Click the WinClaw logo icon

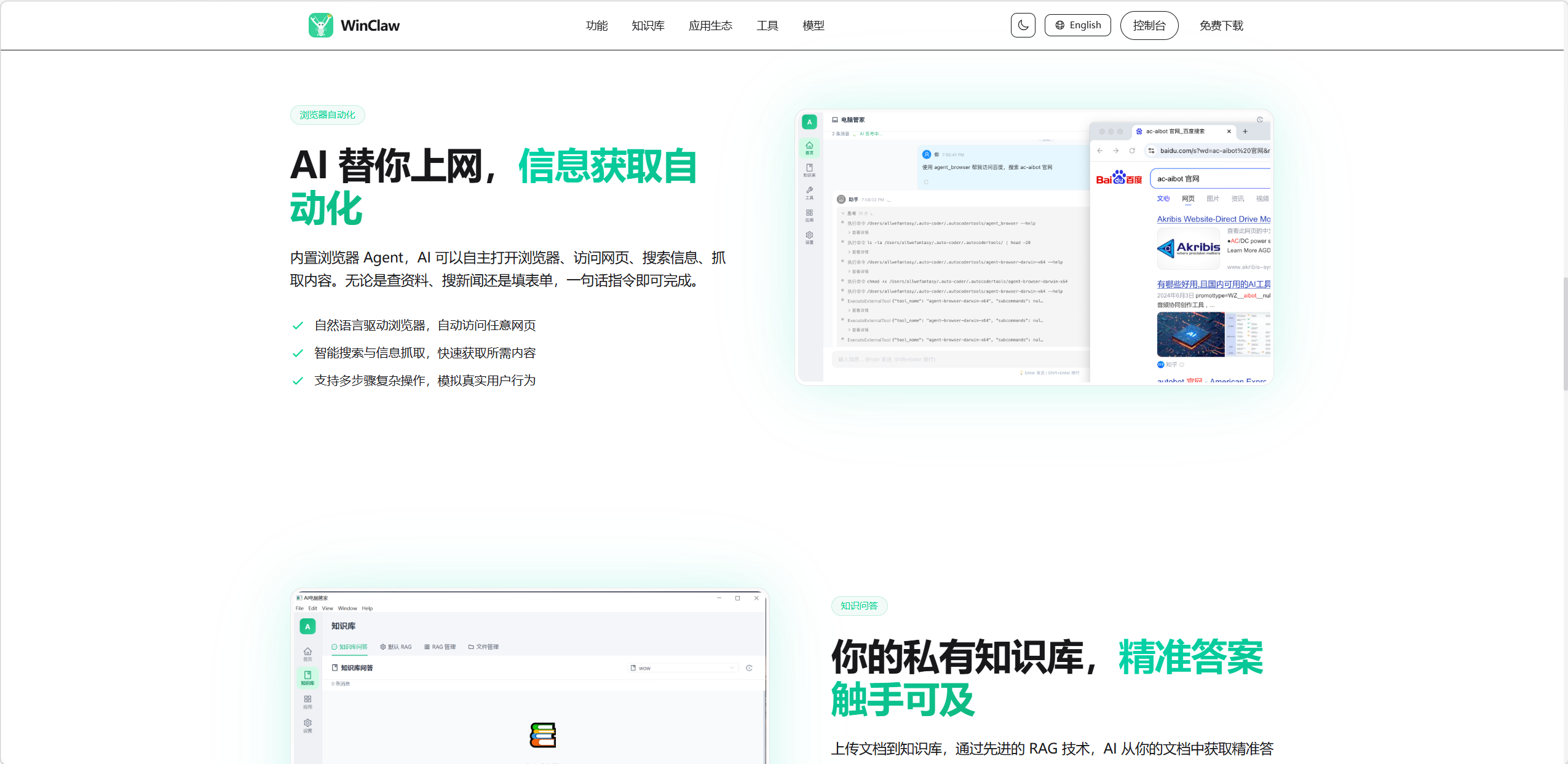pyautogui.click(x=320, y=25)
